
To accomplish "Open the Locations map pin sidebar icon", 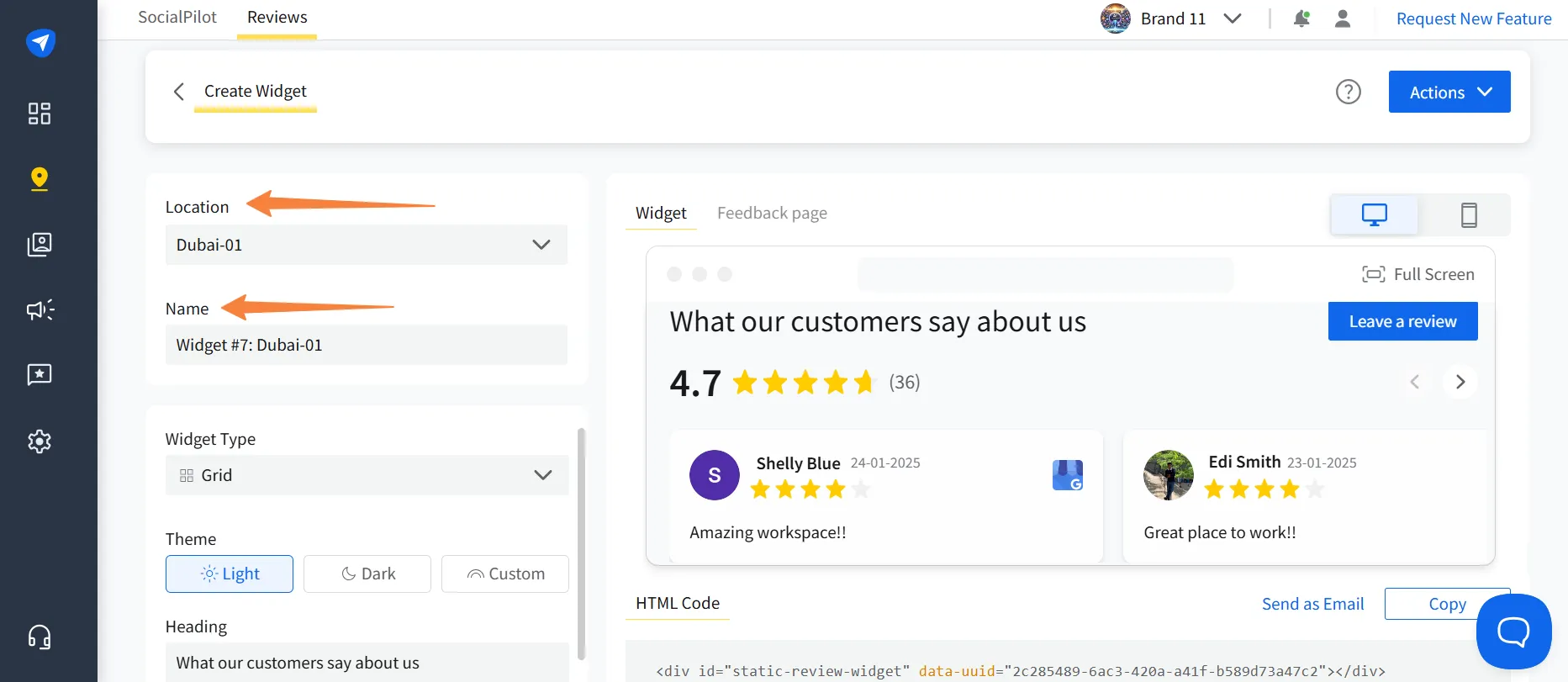I will point(39,178).
